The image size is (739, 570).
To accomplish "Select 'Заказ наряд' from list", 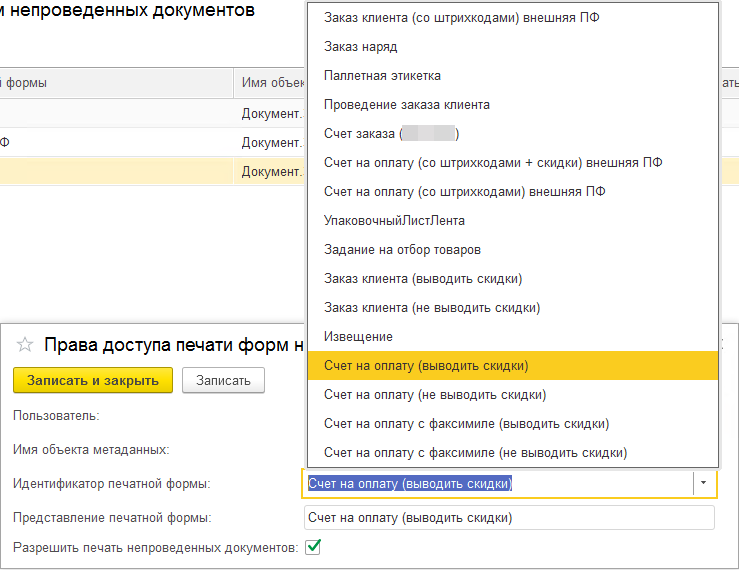I will [x=361, y=46].
